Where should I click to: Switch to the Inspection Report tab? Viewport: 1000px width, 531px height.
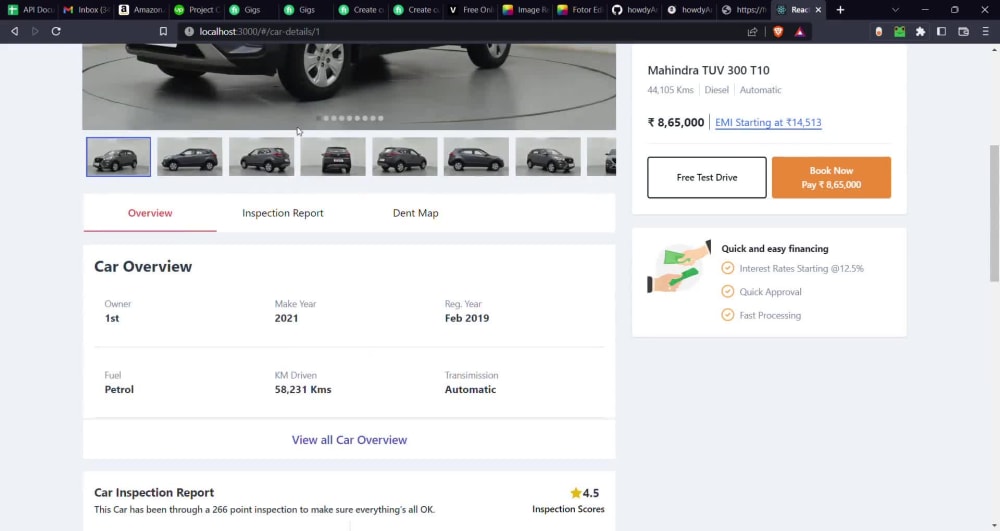pyautogui.click(x=283, y=213)
